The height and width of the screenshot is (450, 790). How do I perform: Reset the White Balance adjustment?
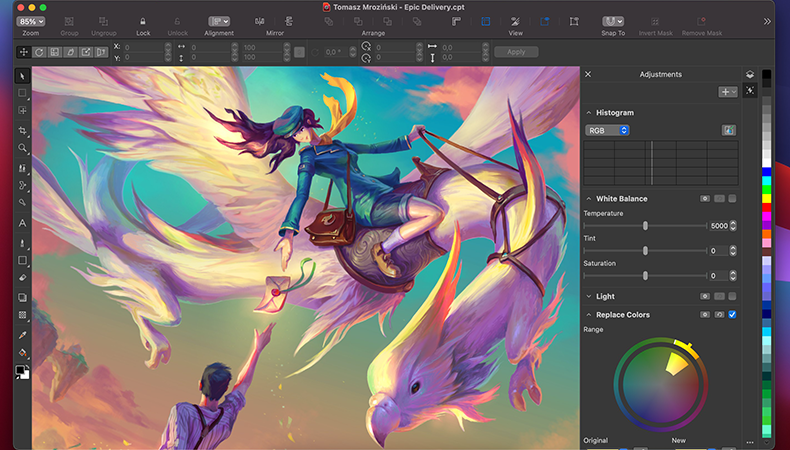click(719, 199)
